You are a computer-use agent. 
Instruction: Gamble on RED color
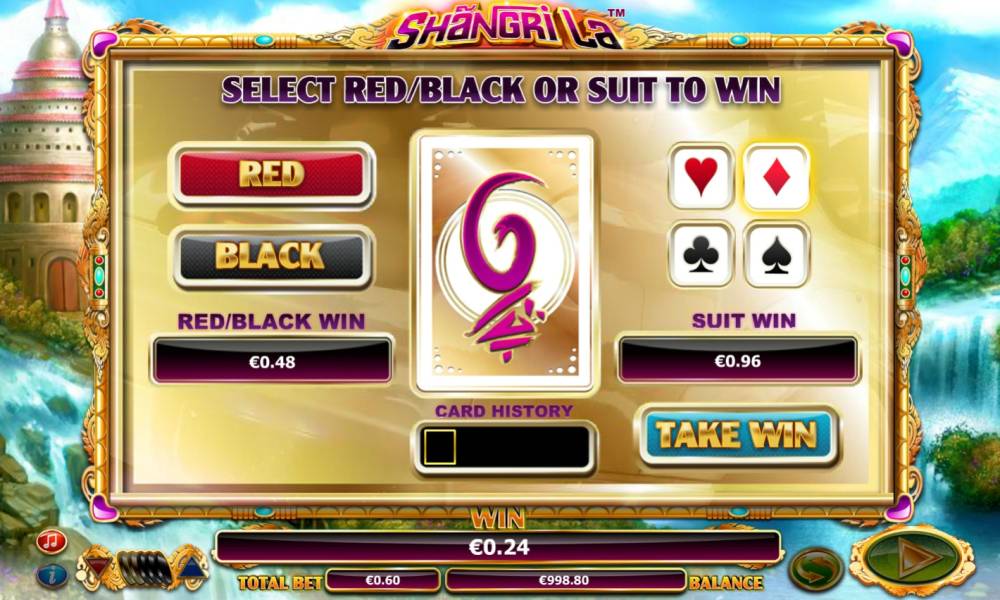272,174
